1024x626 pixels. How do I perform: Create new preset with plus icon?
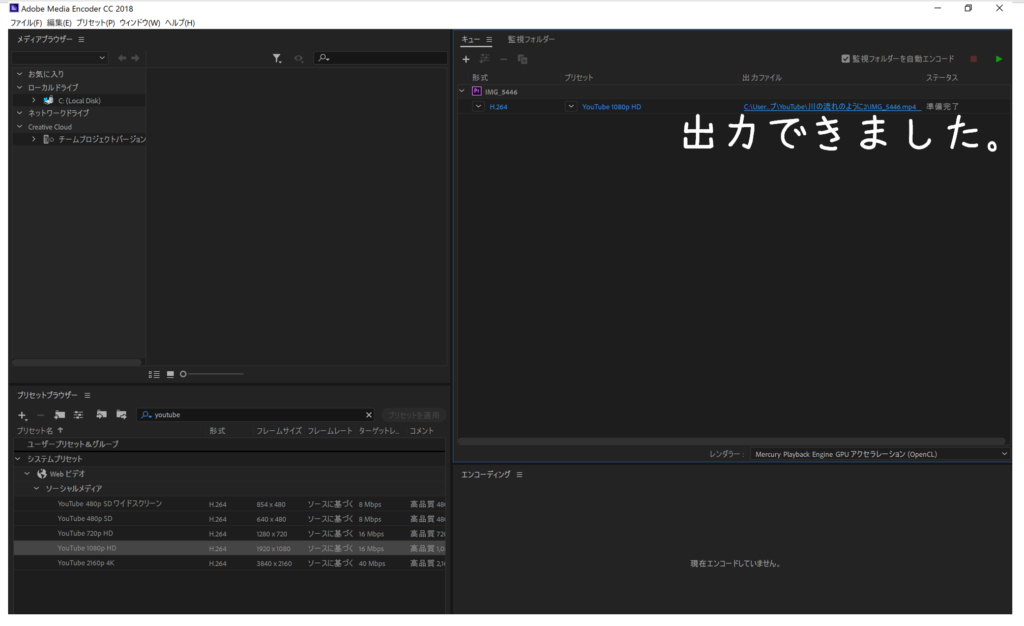[22, 415]
